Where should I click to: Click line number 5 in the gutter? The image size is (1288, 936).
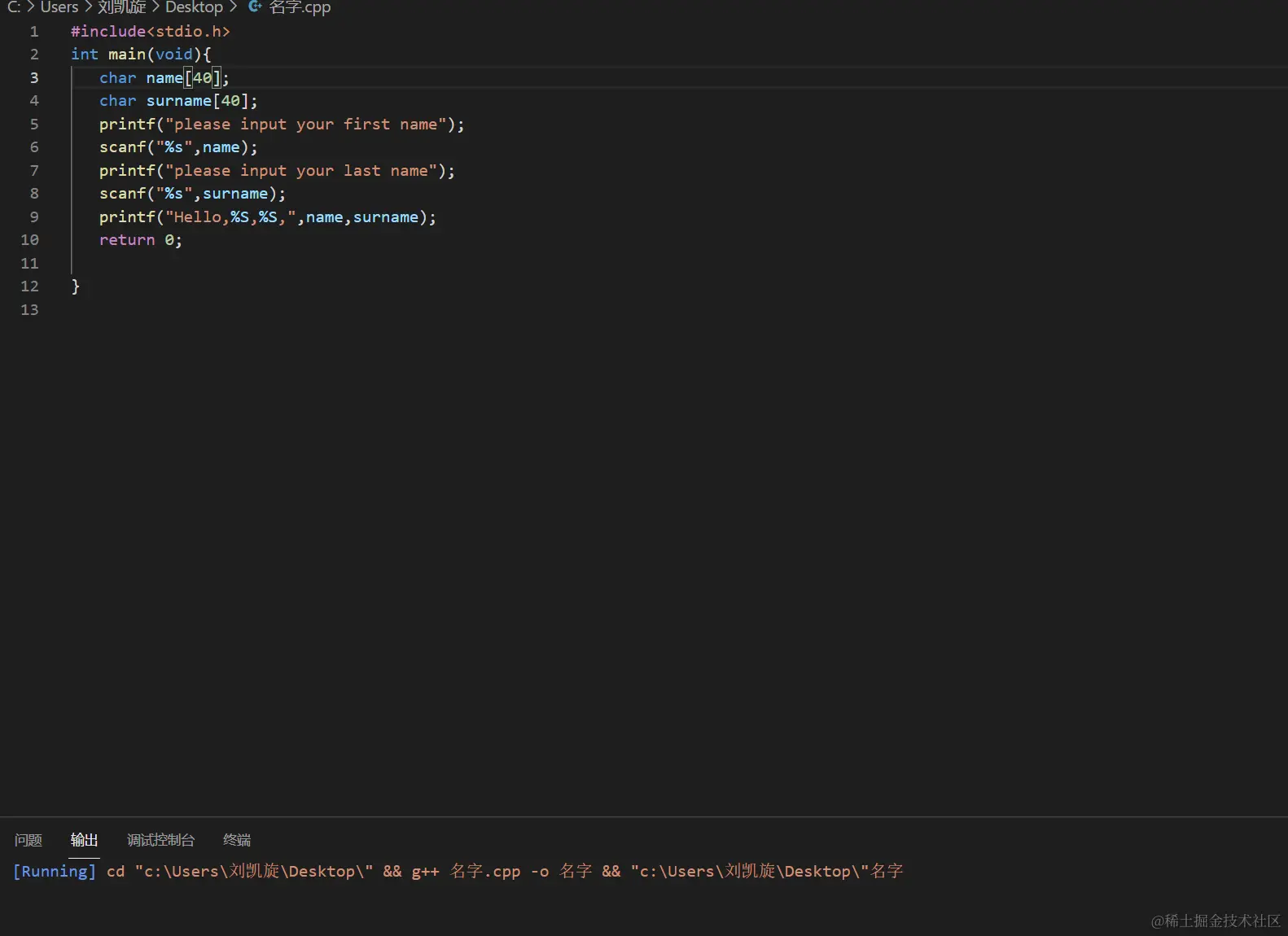(34, 125)
